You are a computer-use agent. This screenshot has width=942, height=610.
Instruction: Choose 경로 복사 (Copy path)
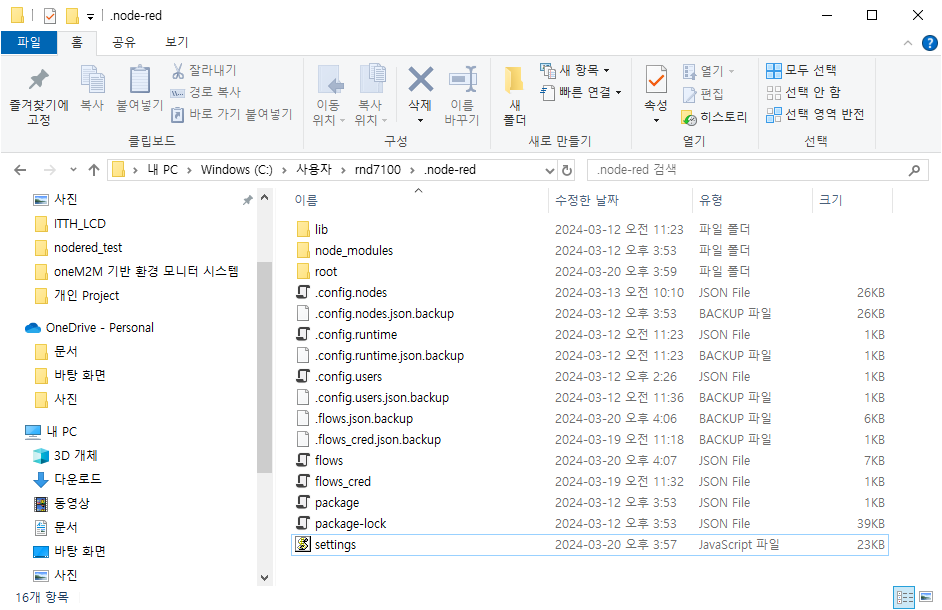coord(206,92)
